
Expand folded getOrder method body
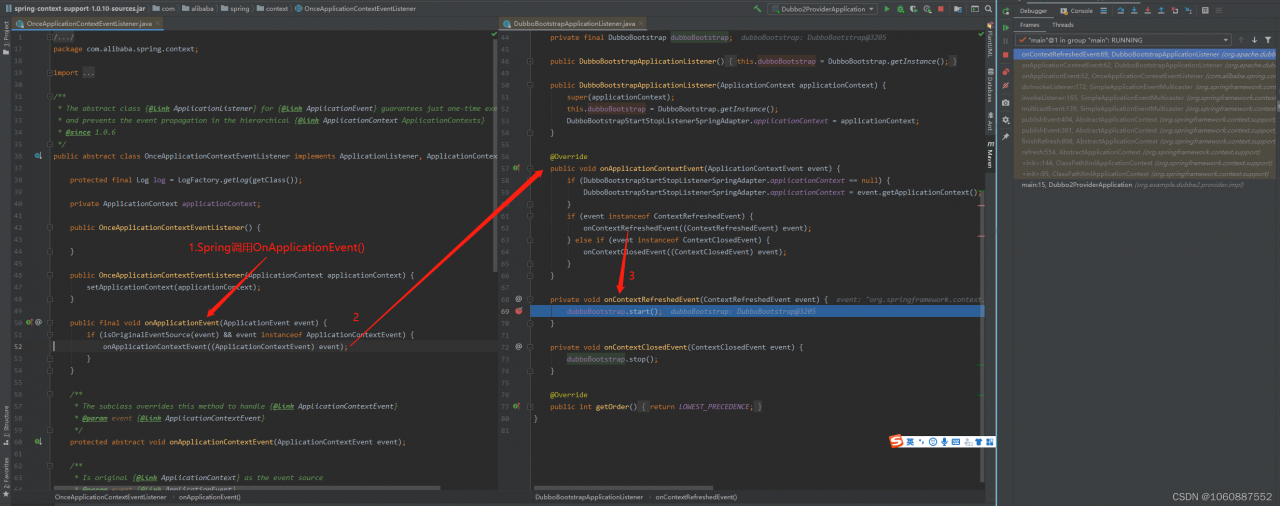point(530,407)
